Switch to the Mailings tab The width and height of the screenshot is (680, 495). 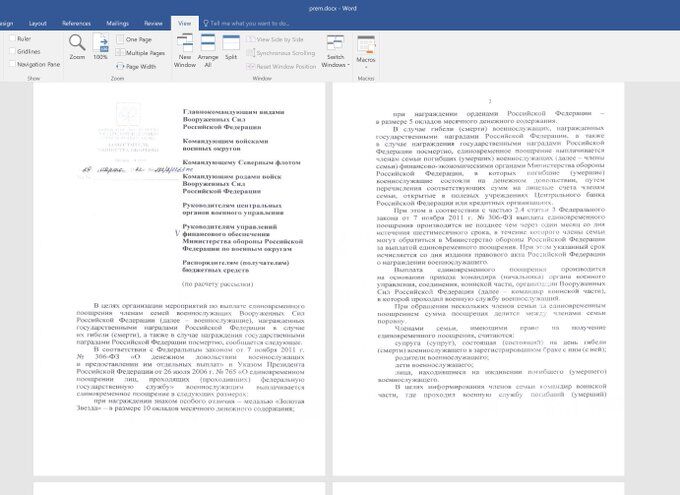(118, 23)
